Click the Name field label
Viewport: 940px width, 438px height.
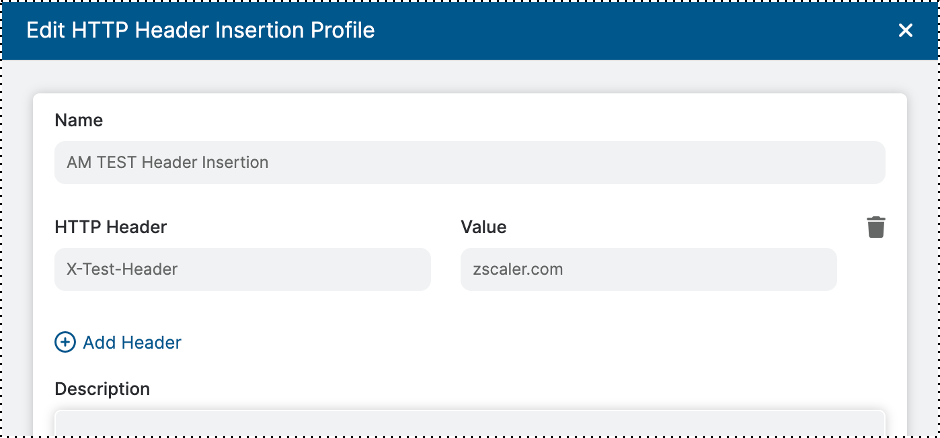click(79, 120)
